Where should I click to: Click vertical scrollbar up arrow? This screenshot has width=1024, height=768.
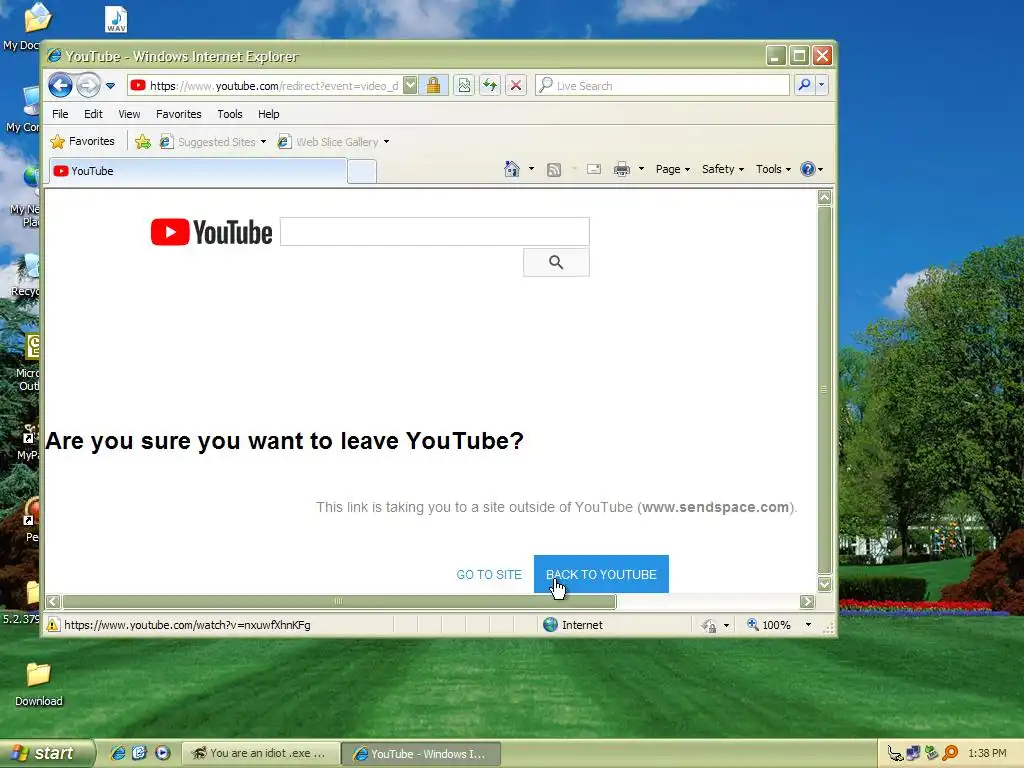click(825, 197)
